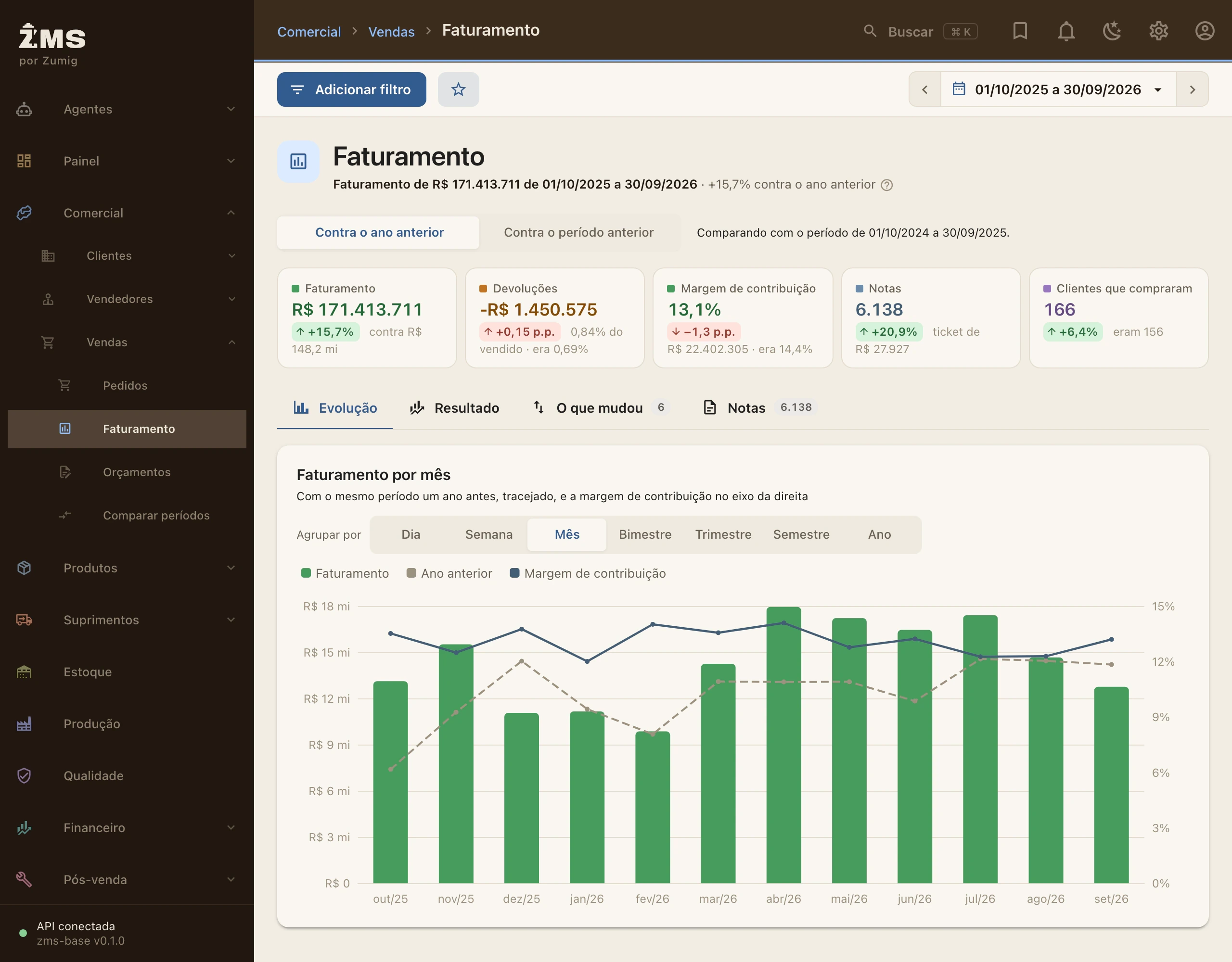The height and width of the screenshot is (962, 1232).
Task: Group chart by Ano
Action: [879, 534]
